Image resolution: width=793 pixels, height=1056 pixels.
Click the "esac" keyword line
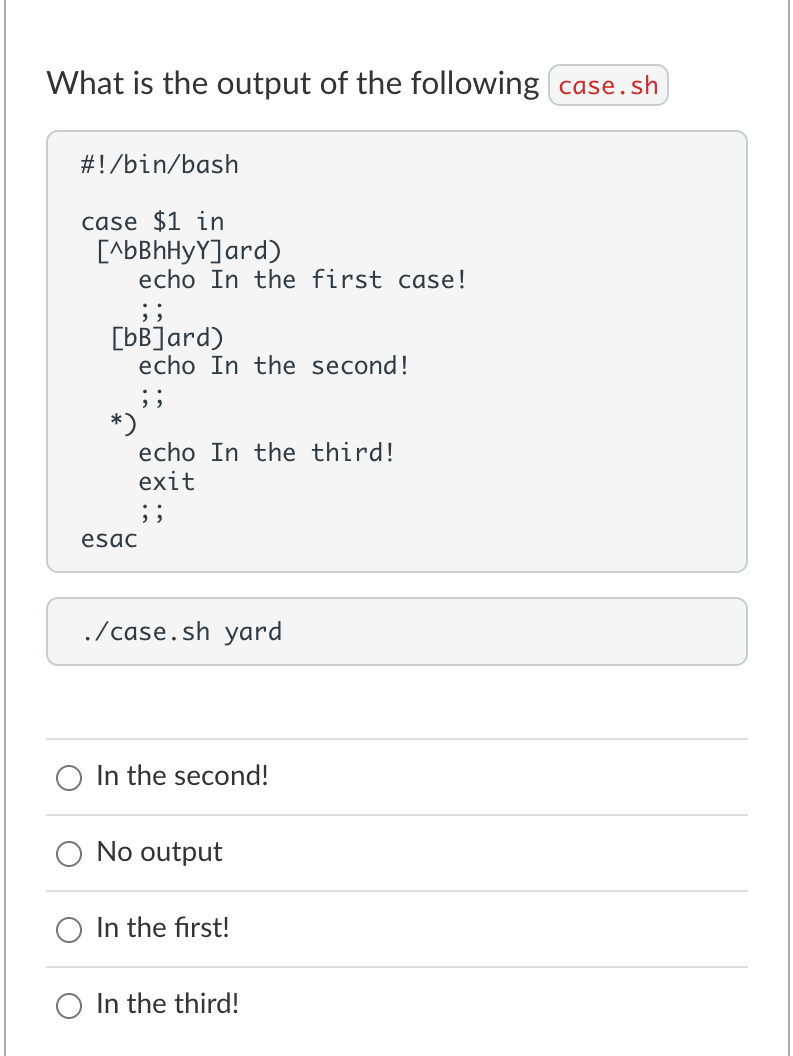click(109, 540)
